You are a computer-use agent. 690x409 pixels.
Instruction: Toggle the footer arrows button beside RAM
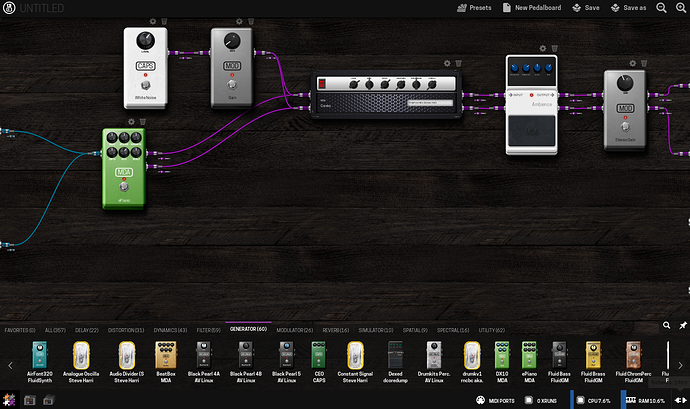[681, 400]
